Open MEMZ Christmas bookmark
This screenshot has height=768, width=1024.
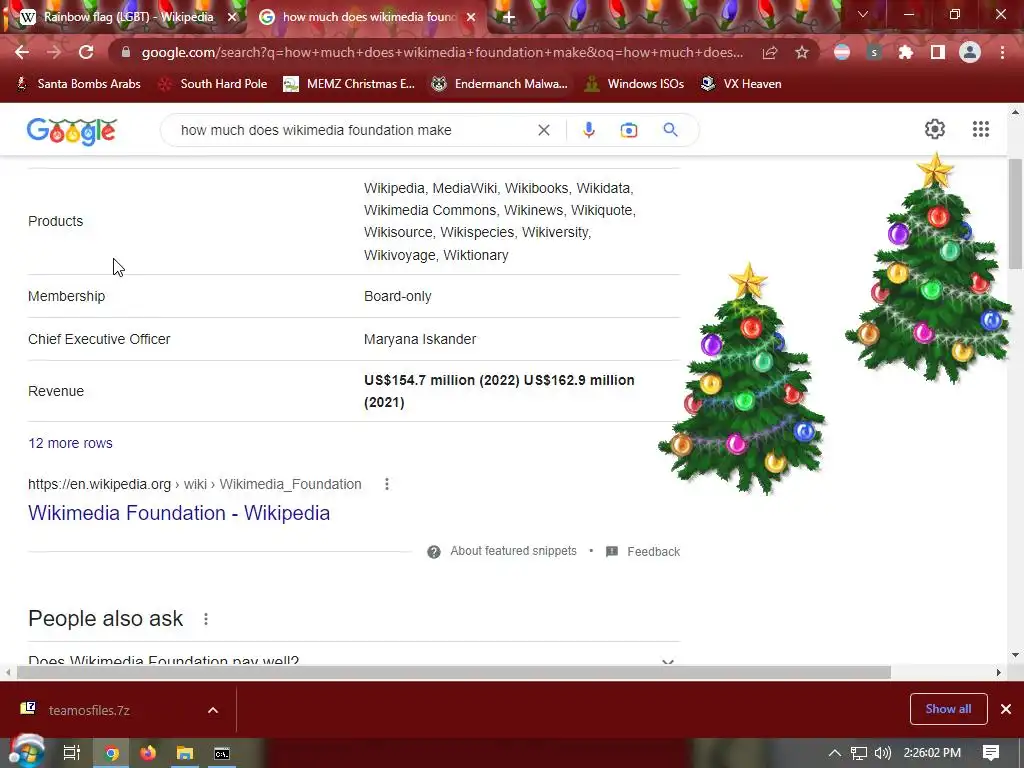pos(349,84)
